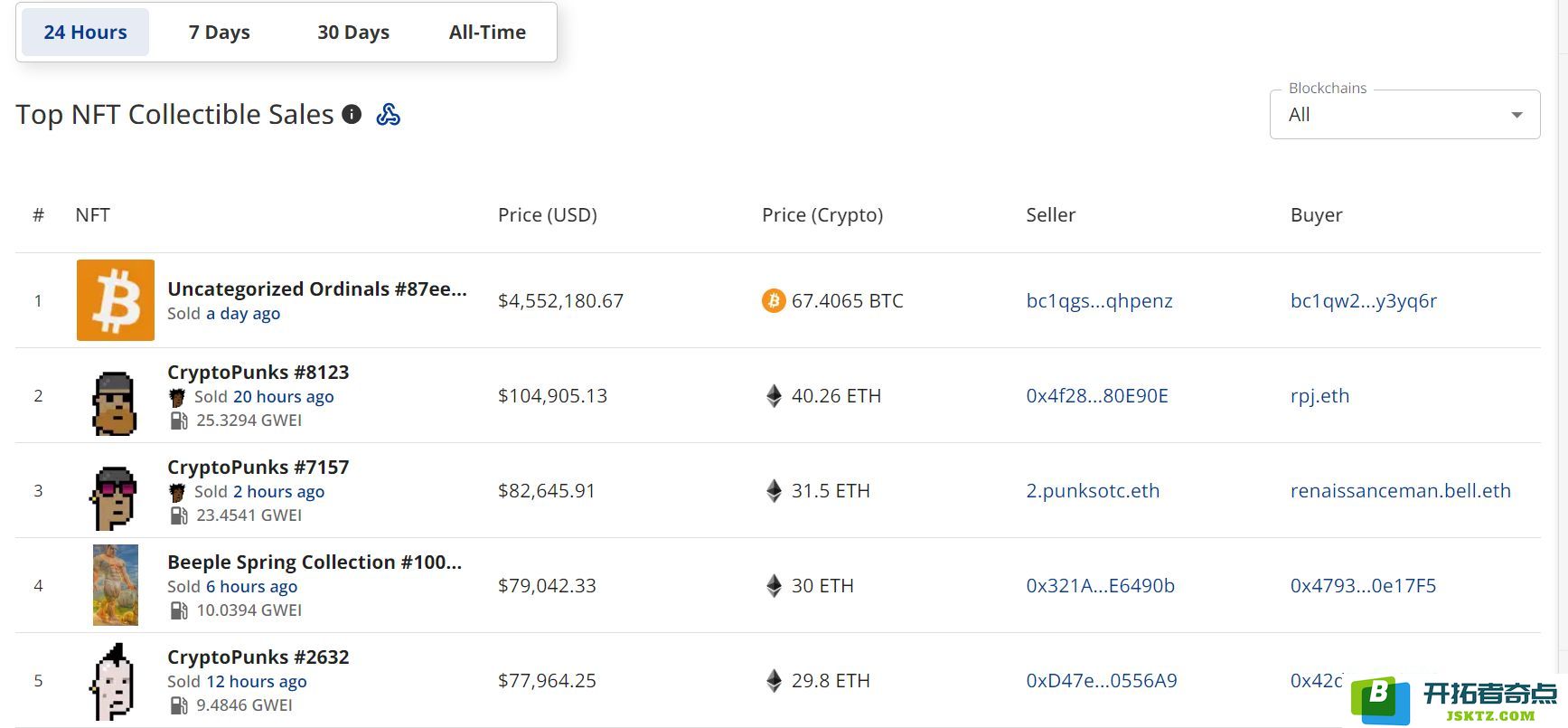
Task: Click the CryptoPunks #2632 mohawk avatar
Action: pos(115,680)
